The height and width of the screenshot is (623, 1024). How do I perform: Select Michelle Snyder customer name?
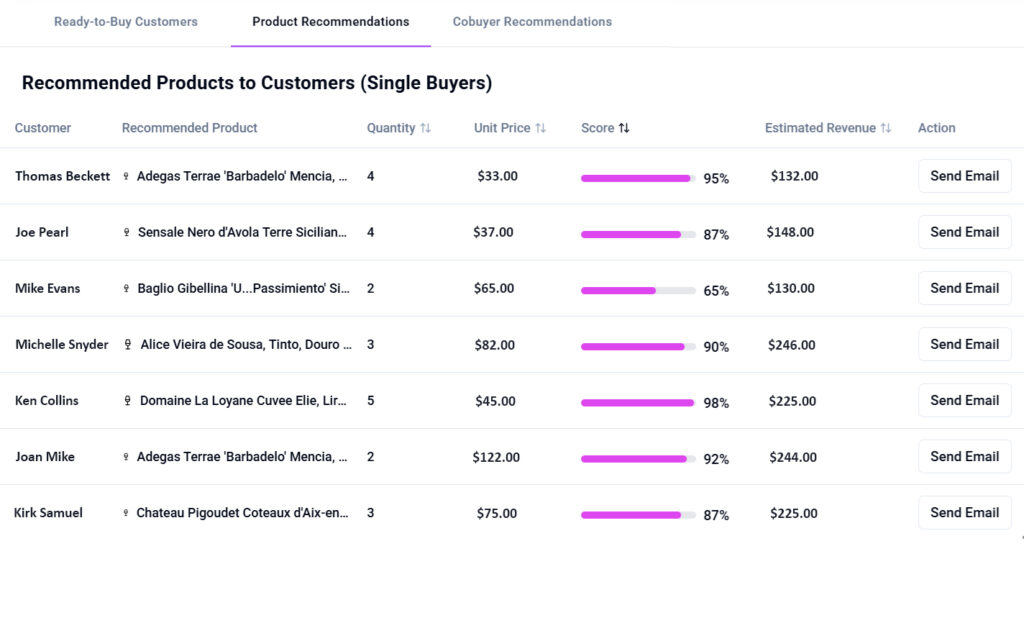pyautogui.click(x=62, y=345)
